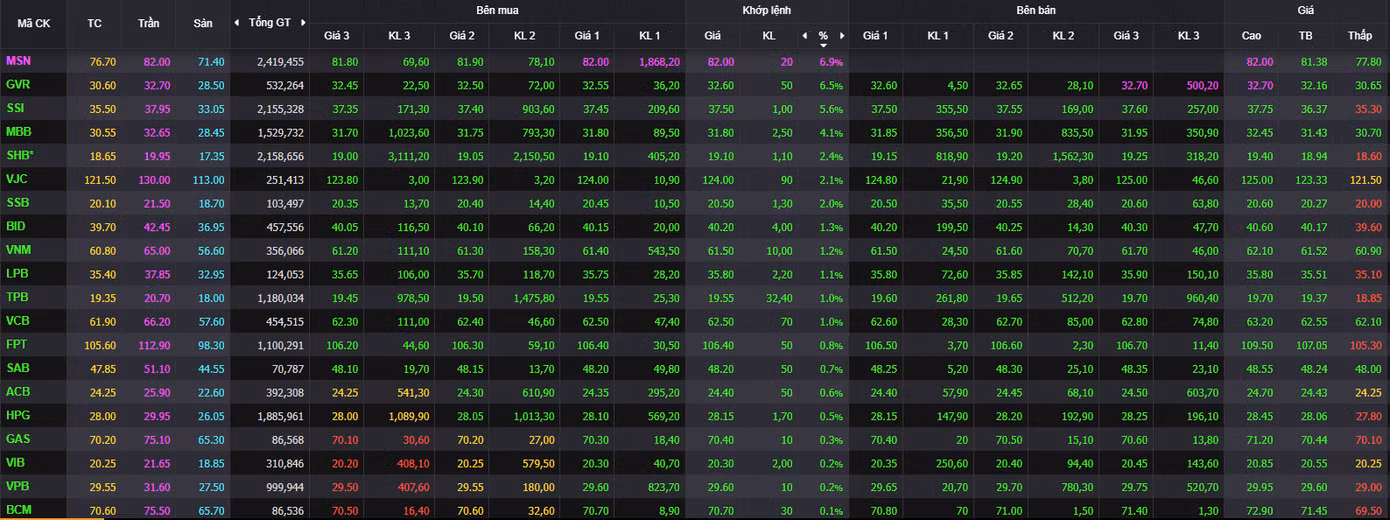This screenshot has height=520, width=1390.
Task: Click the Cao column header
Action: point(1251,36)
